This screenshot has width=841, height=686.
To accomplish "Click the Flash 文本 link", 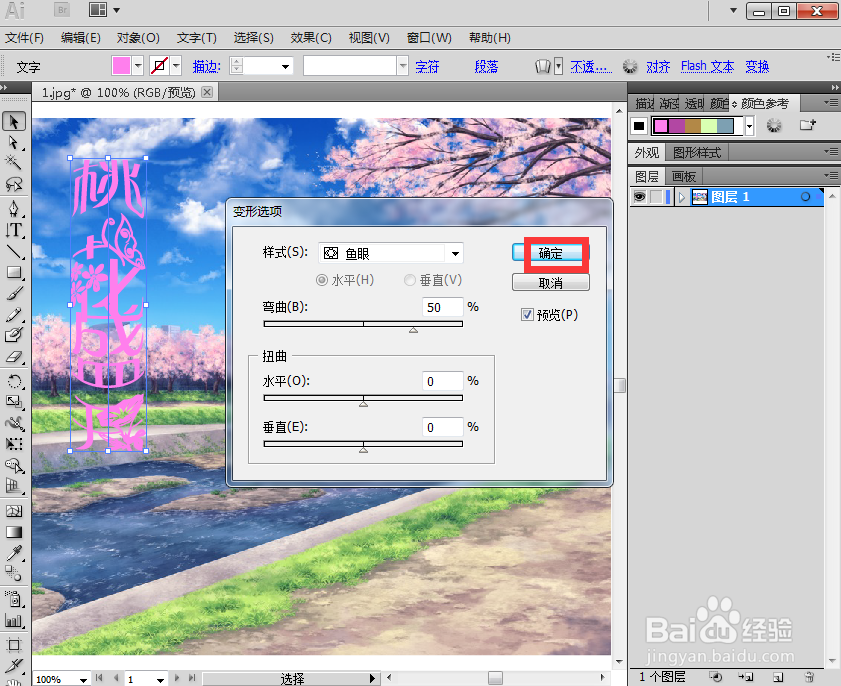I will coord(707,67).
